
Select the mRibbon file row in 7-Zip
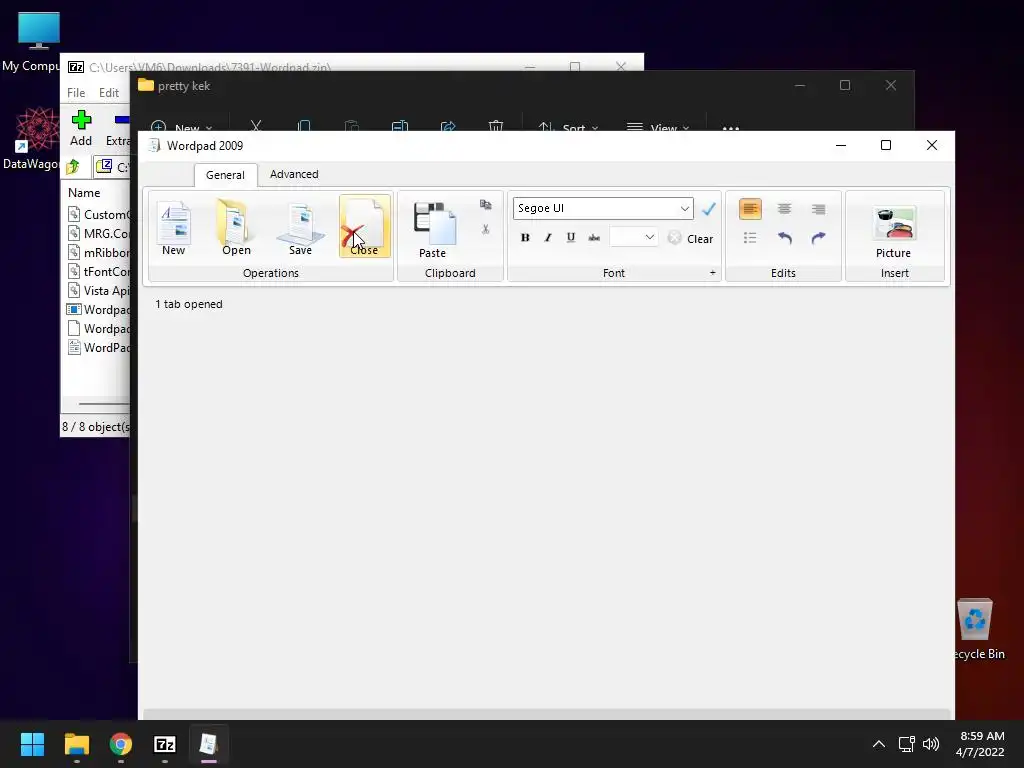98,253
